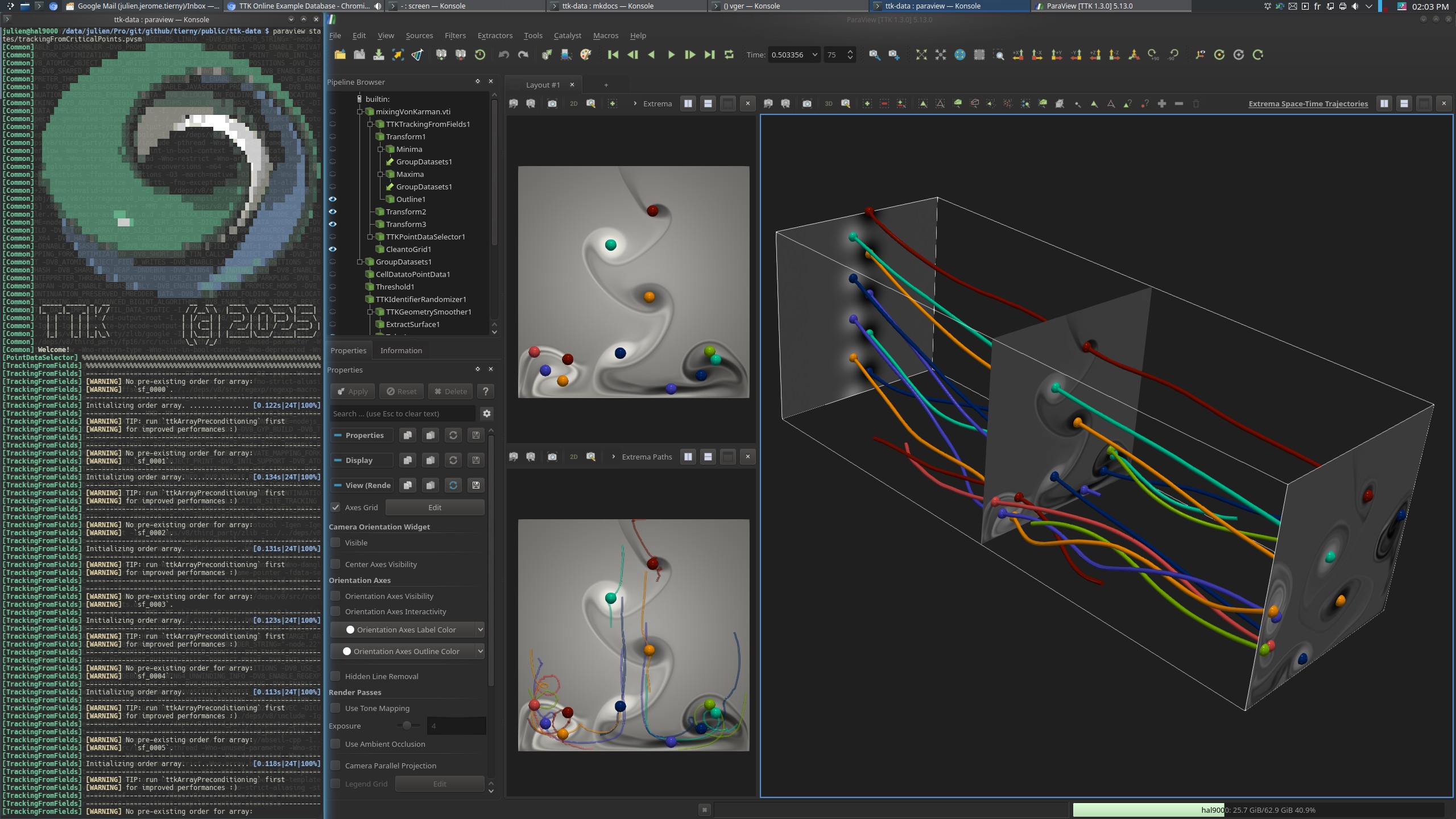
Task: Open the Sources menu
Action: [419, 35]
